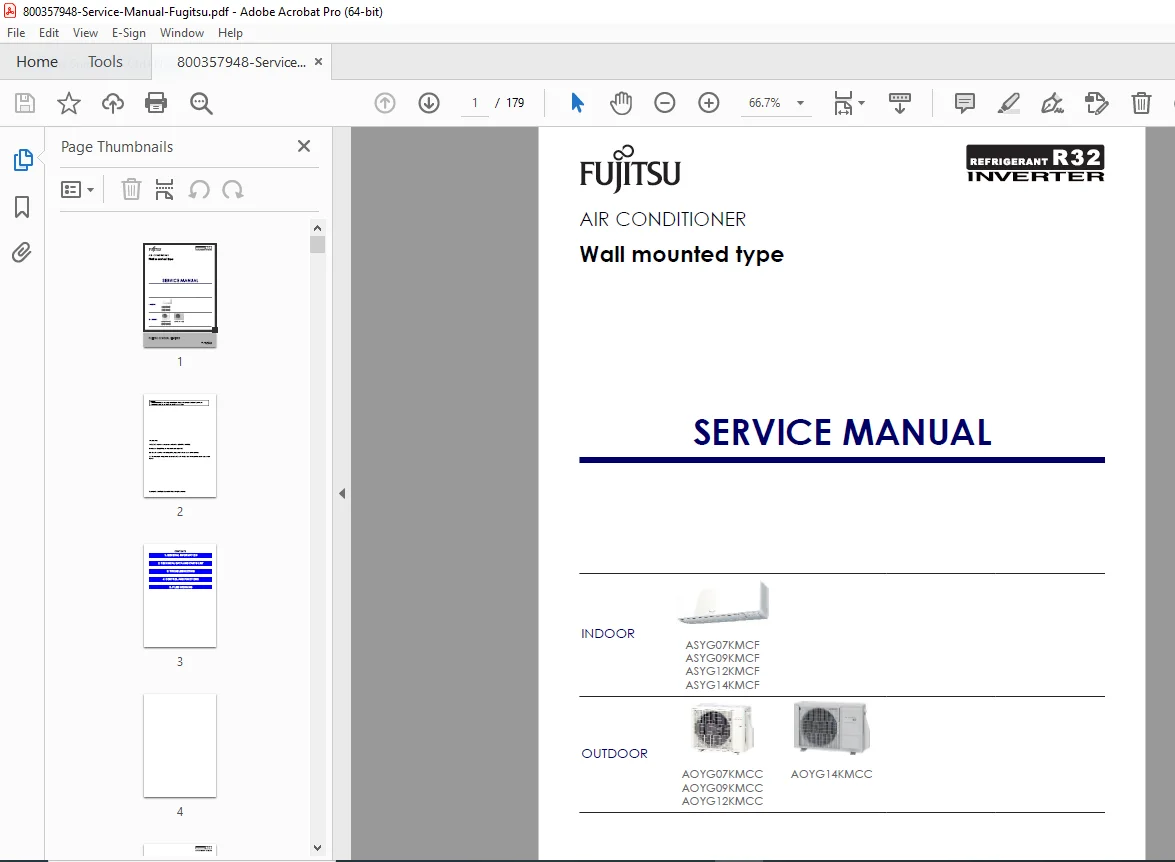
Task: Go to next page with the down arrow
Action: [x=429, y=103]
